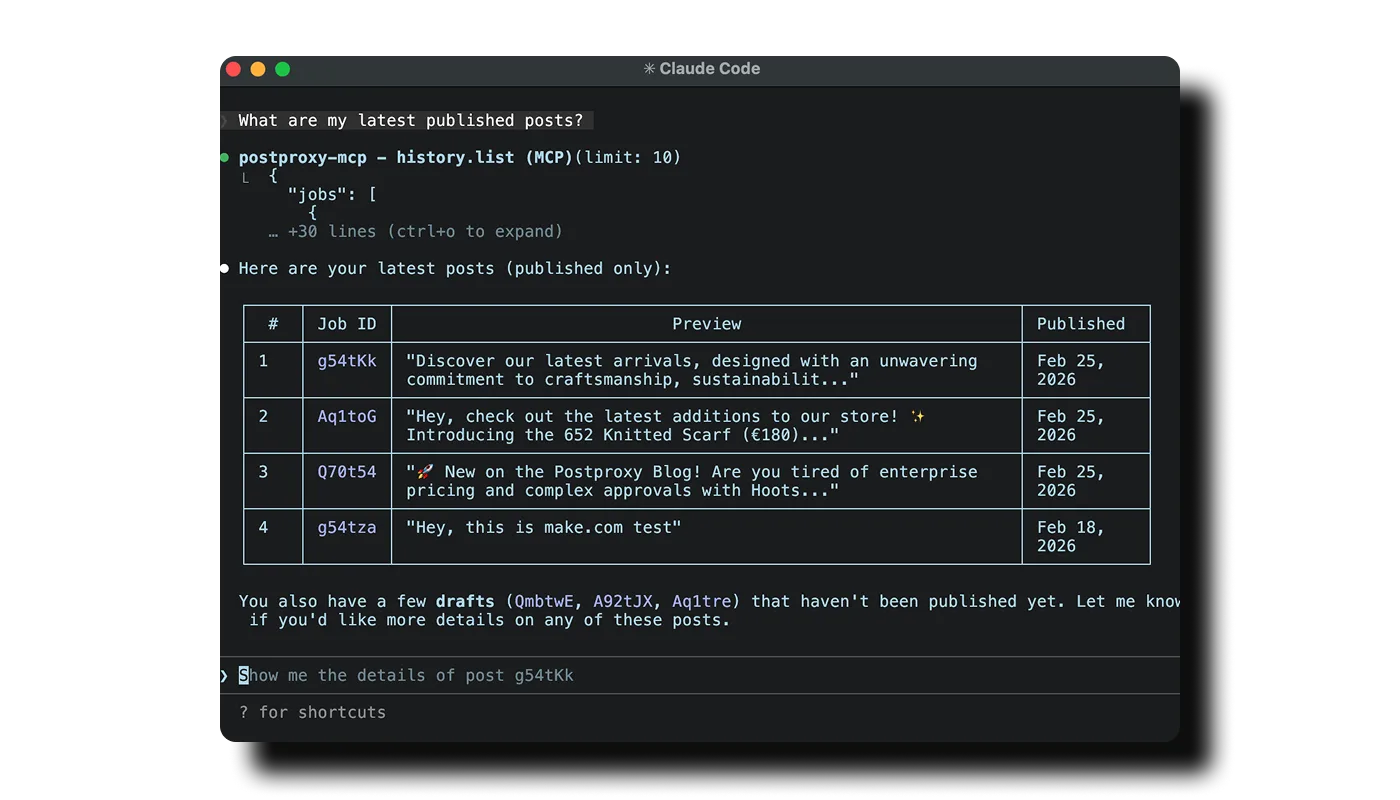Click the '? for shortcuts' hint
Viewport: 1400px width, 800px height.
pos(312,713)
